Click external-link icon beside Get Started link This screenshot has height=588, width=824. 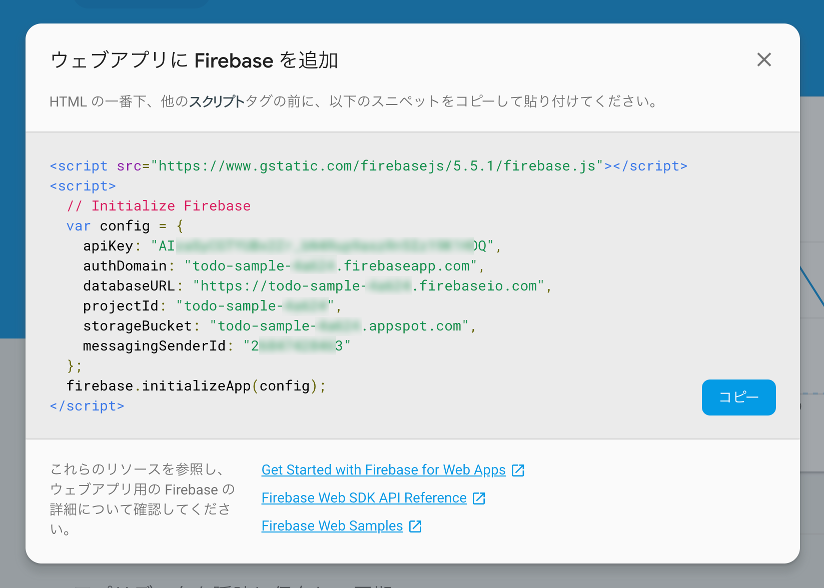pos(518,470)
